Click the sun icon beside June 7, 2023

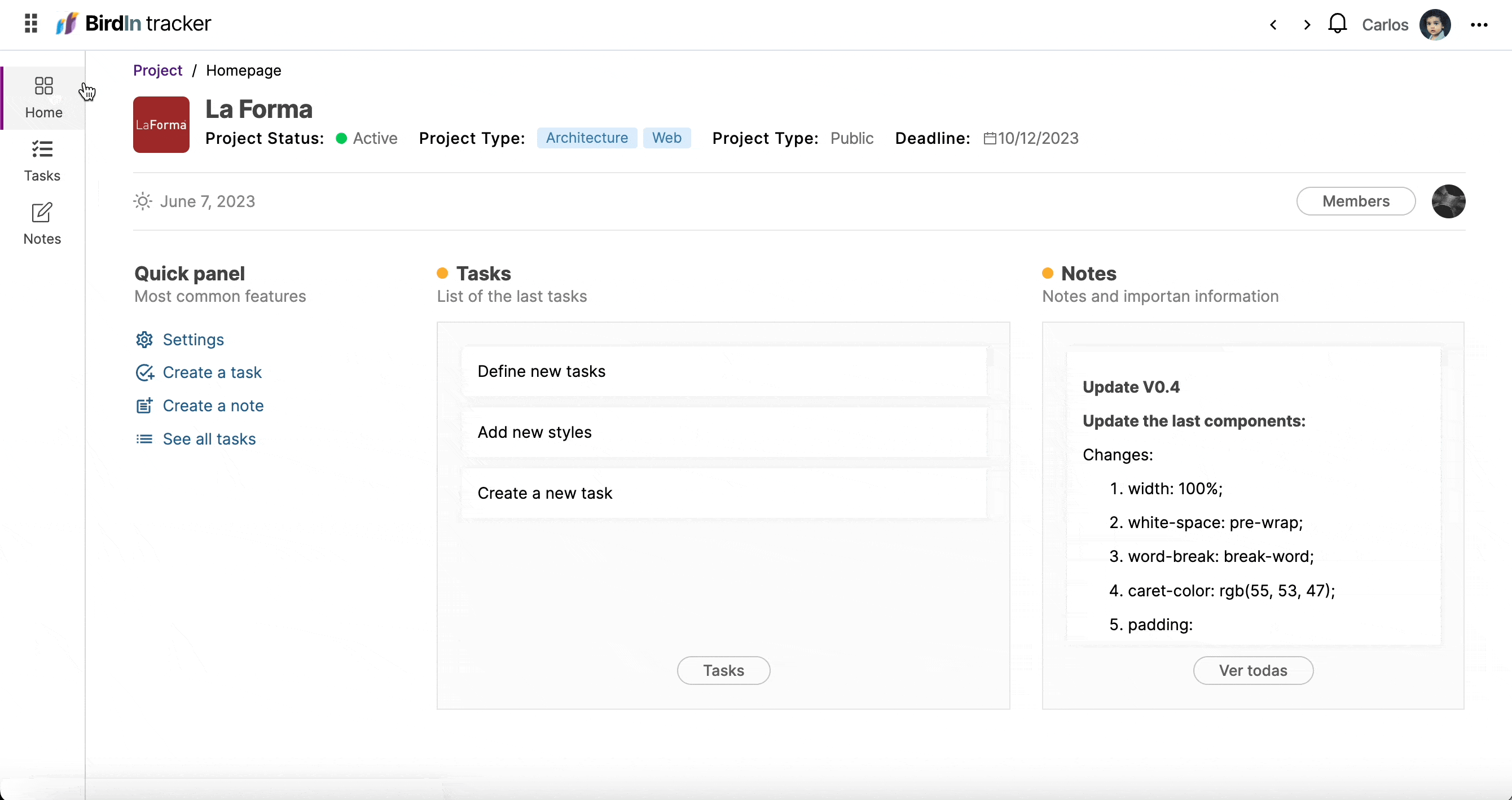click(143, 201)
